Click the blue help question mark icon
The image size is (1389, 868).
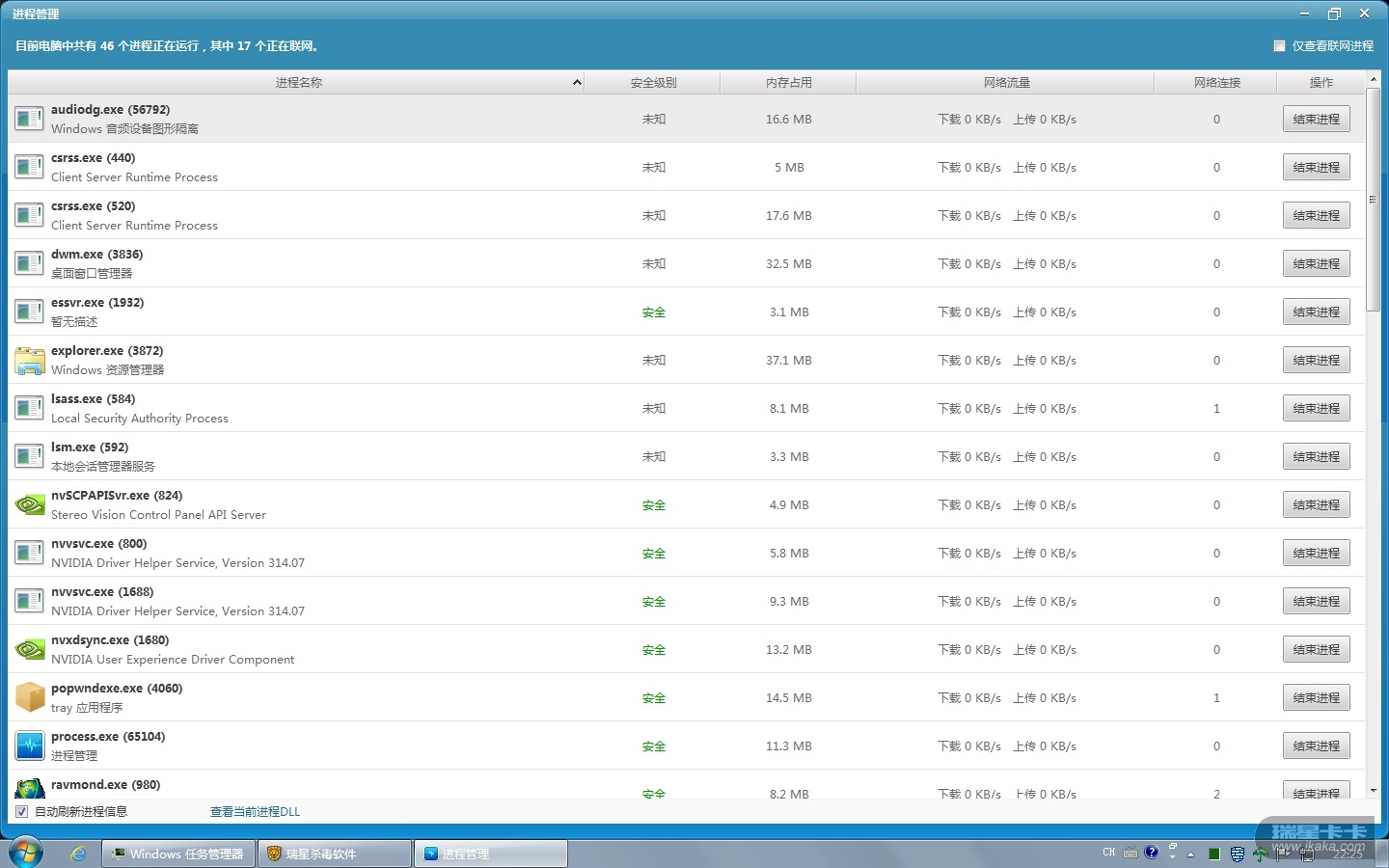[x=1152, y=853]
